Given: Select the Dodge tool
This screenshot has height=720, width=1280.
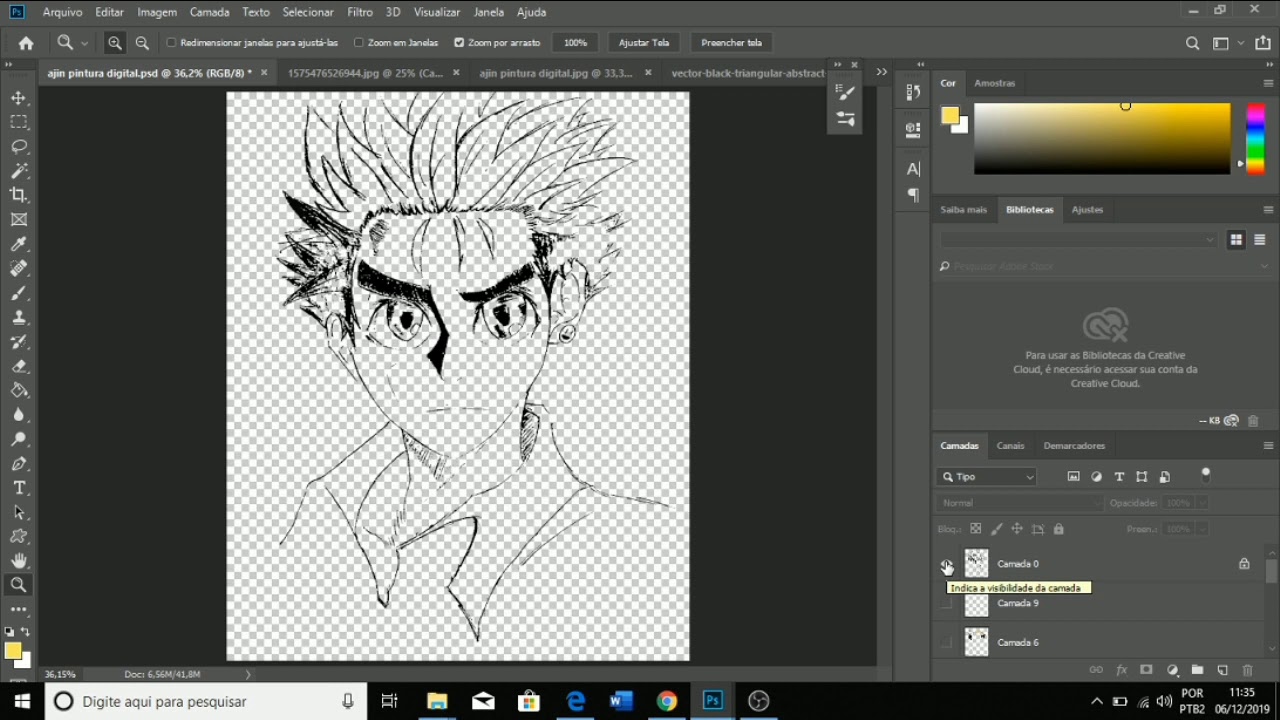Looking at the screenshot, I should pyautogui.click(x=19, y=439).
